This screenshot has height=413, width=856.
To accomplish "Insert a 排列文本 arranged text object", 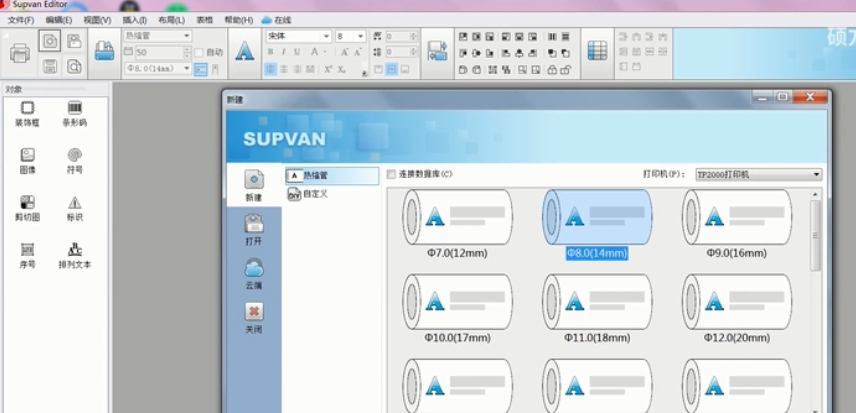I will tap(75, 256).
